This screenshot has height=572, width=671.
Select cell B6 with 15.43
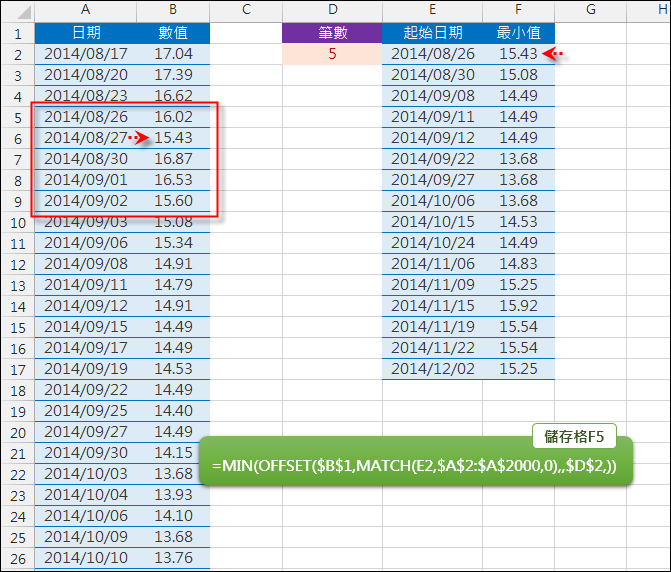[x=173, y=138]
